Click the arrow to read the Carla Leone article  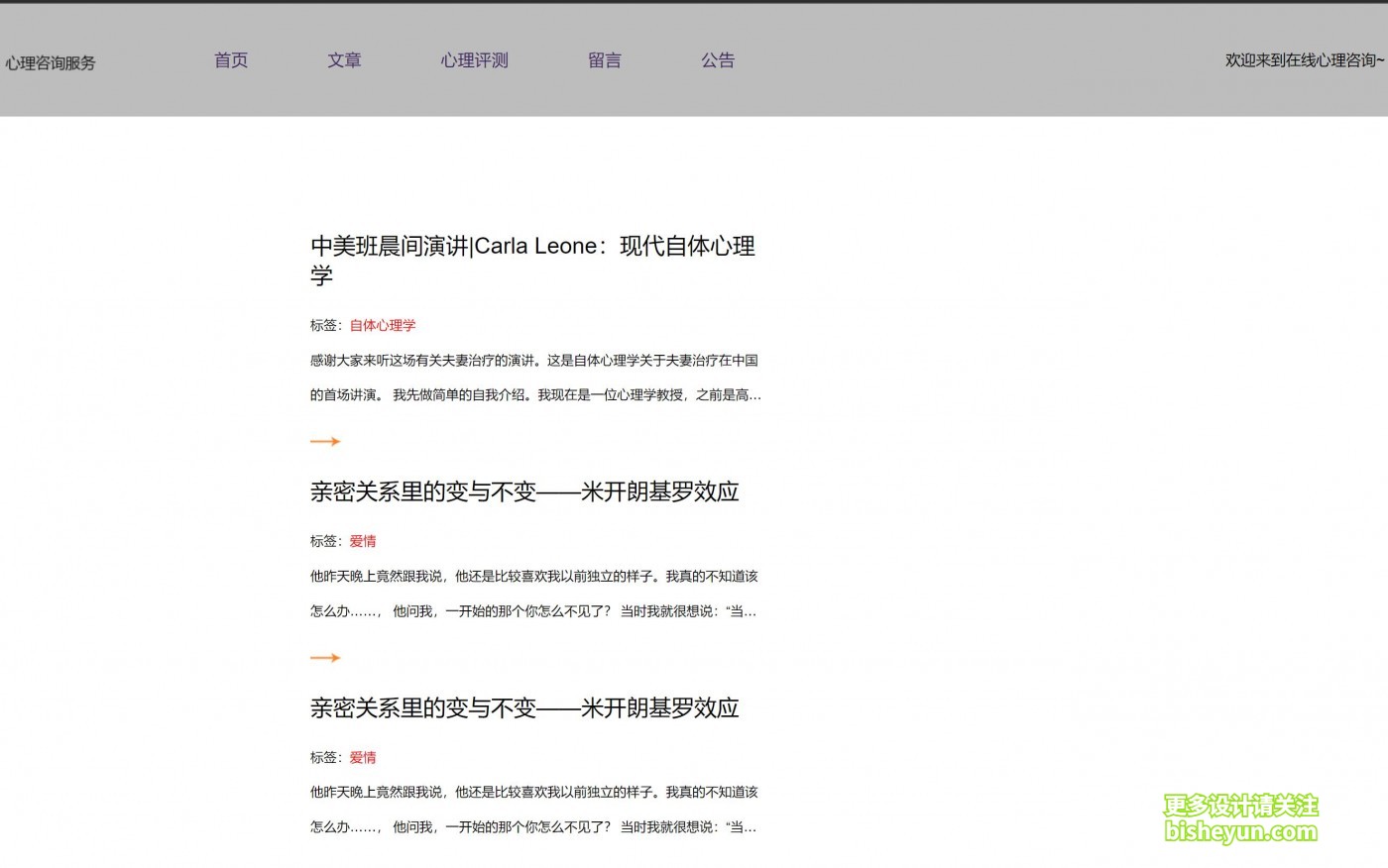point(325,441)
